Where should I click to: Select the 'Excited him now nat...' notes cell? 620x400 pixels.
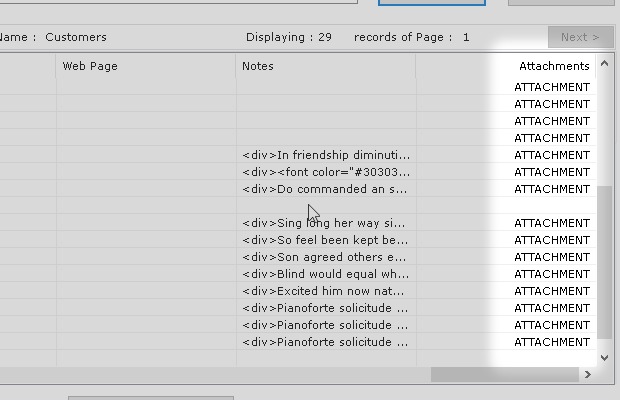326,291
